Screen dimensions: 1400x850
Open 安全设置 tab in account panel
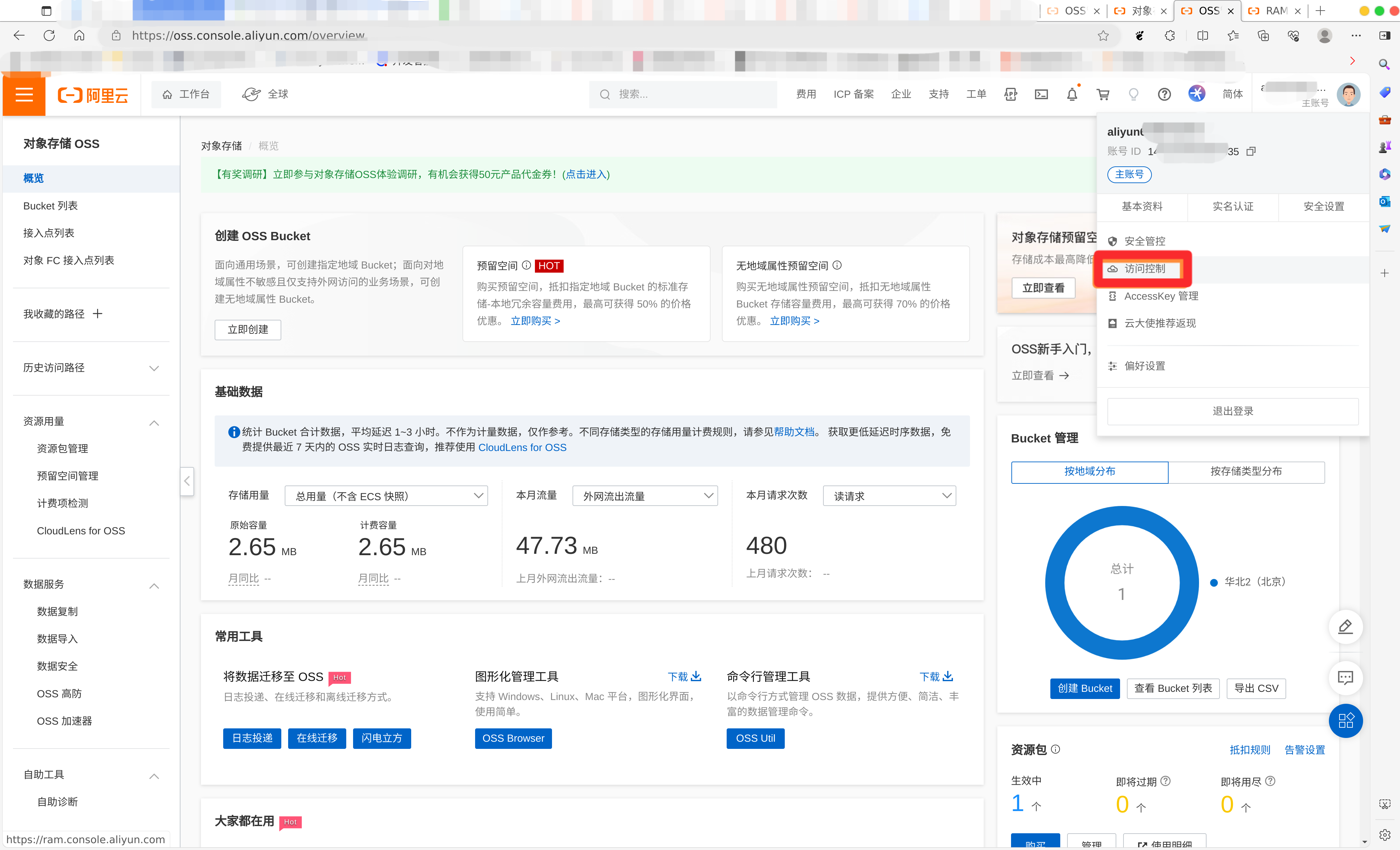pos(1323,207)
